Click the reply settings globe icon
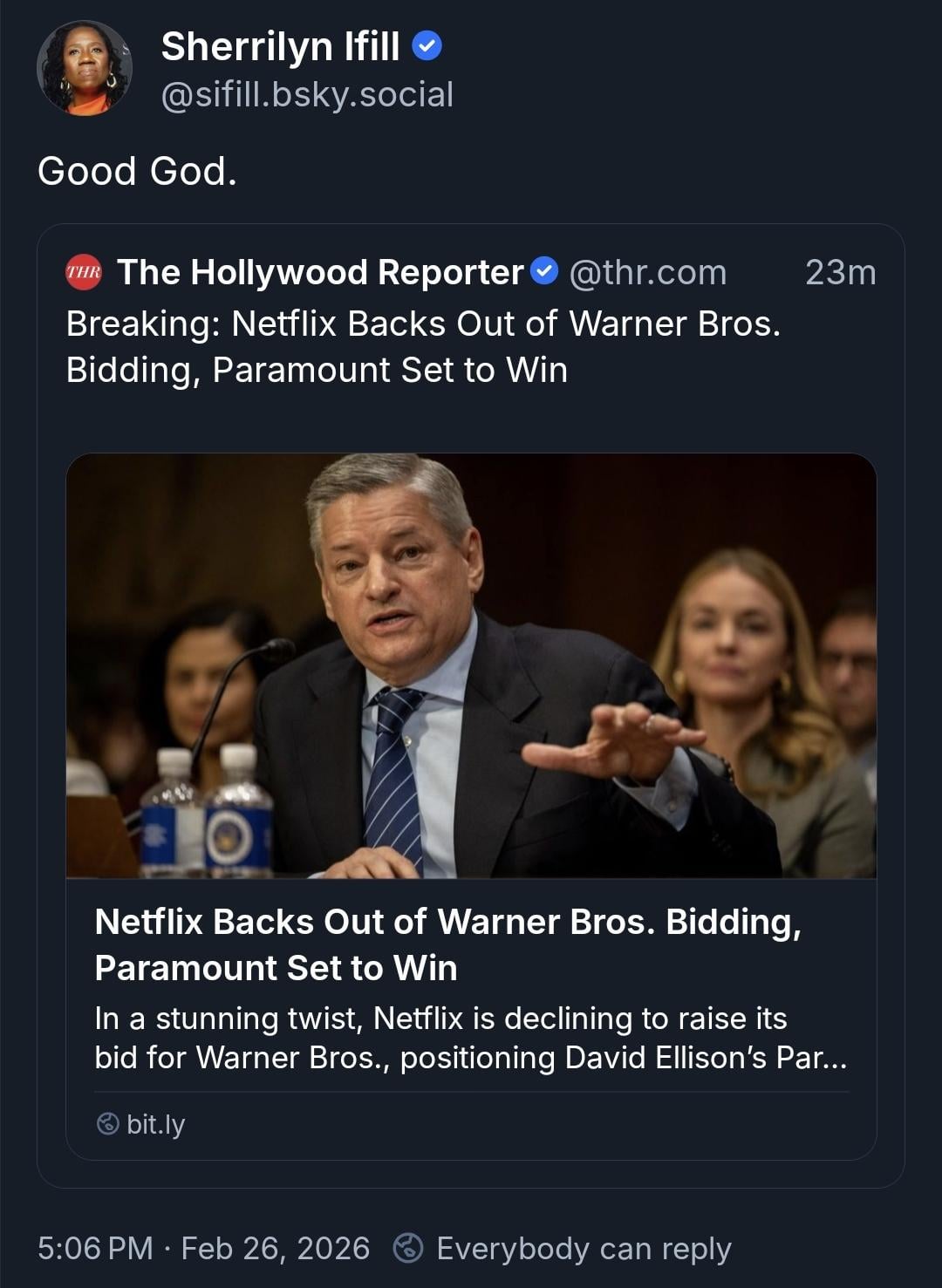This screenshot has width=942, height=1288. coord(408,1248)
